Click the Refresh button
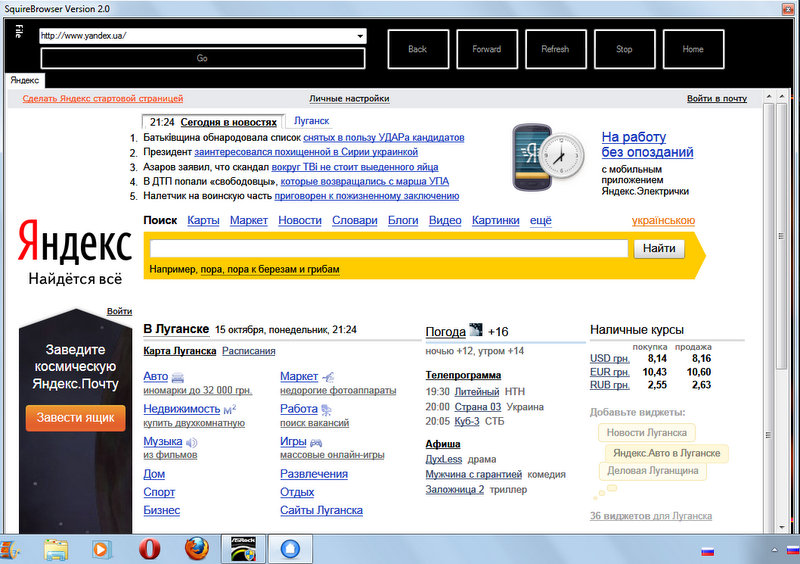Screen dimensions: 800x564 [556, 49]
